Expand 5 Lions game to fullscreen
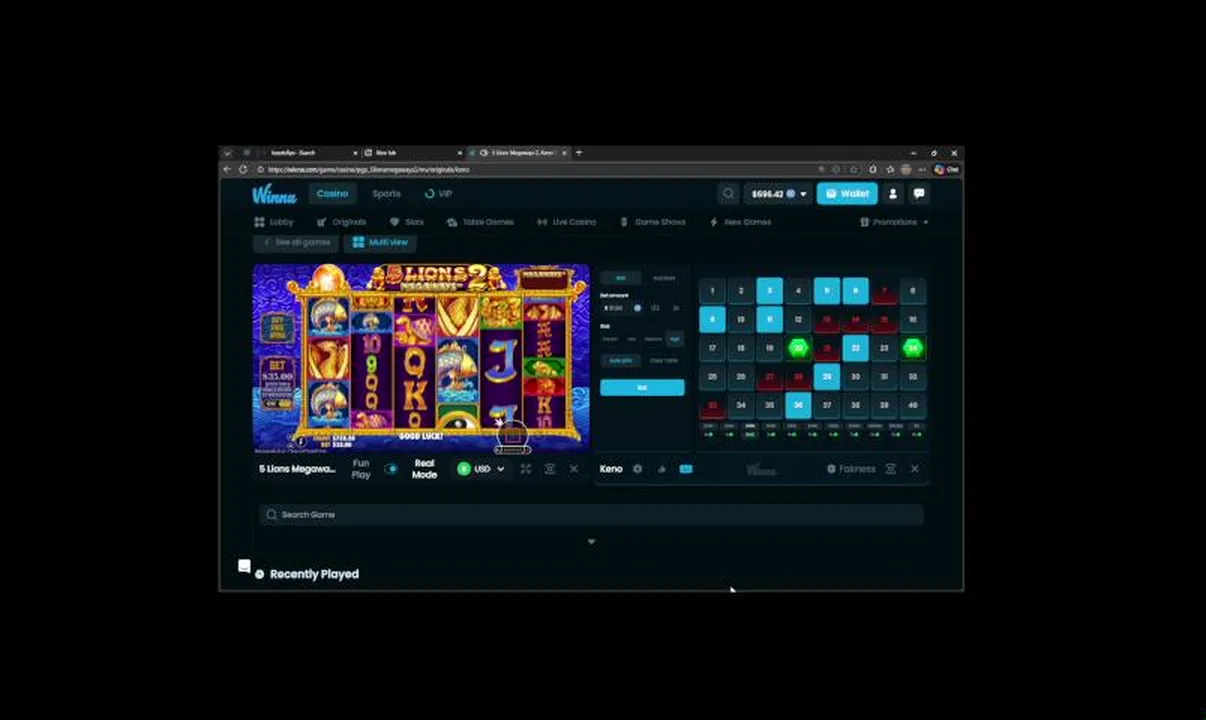The image size is (1206, 720). click(525, 469)
